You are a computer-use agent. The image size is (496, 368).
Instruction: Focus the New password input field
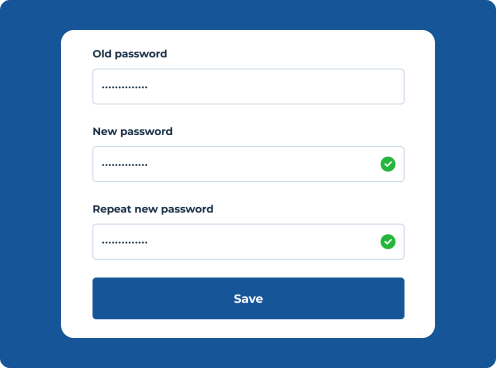(248, 164)
